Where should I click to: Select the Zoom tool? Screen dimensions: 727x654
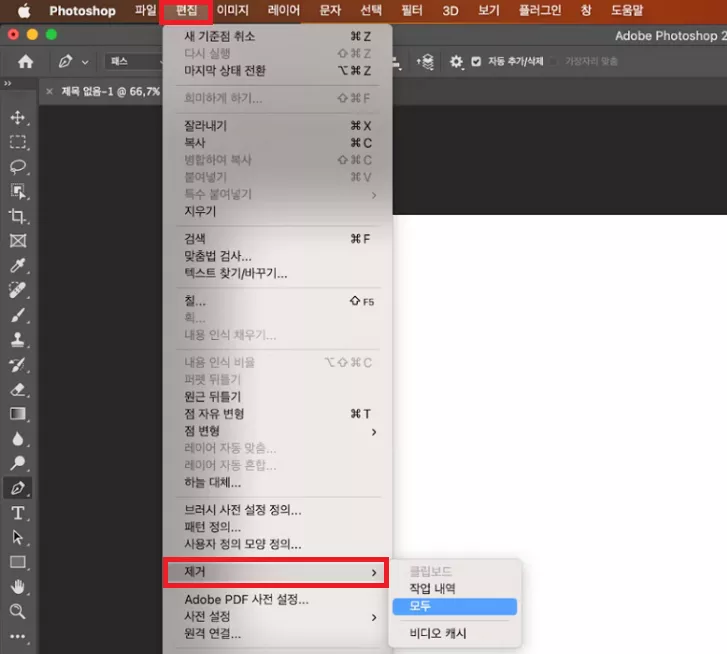[18, 611]
